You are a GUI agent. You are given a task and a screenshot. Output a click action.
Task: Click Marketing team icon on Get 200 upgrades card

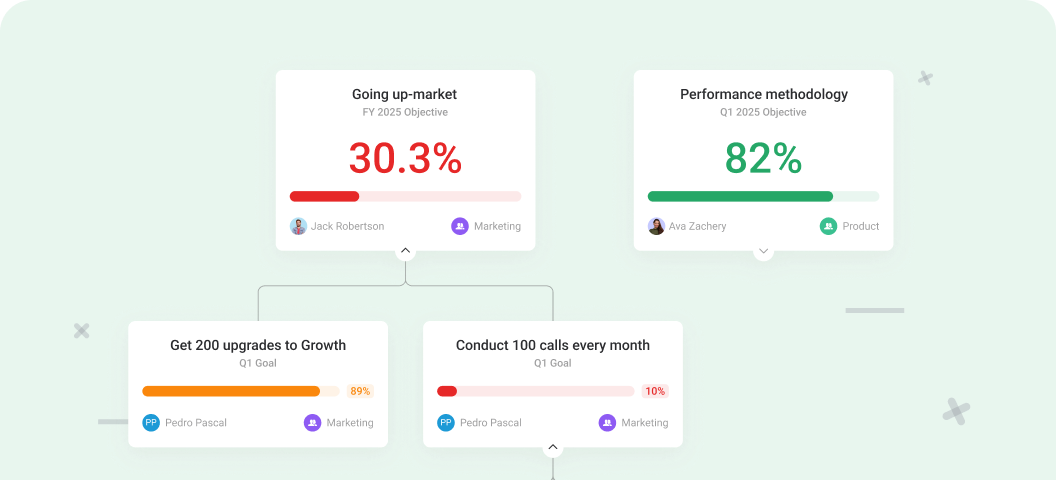point(313,422)
